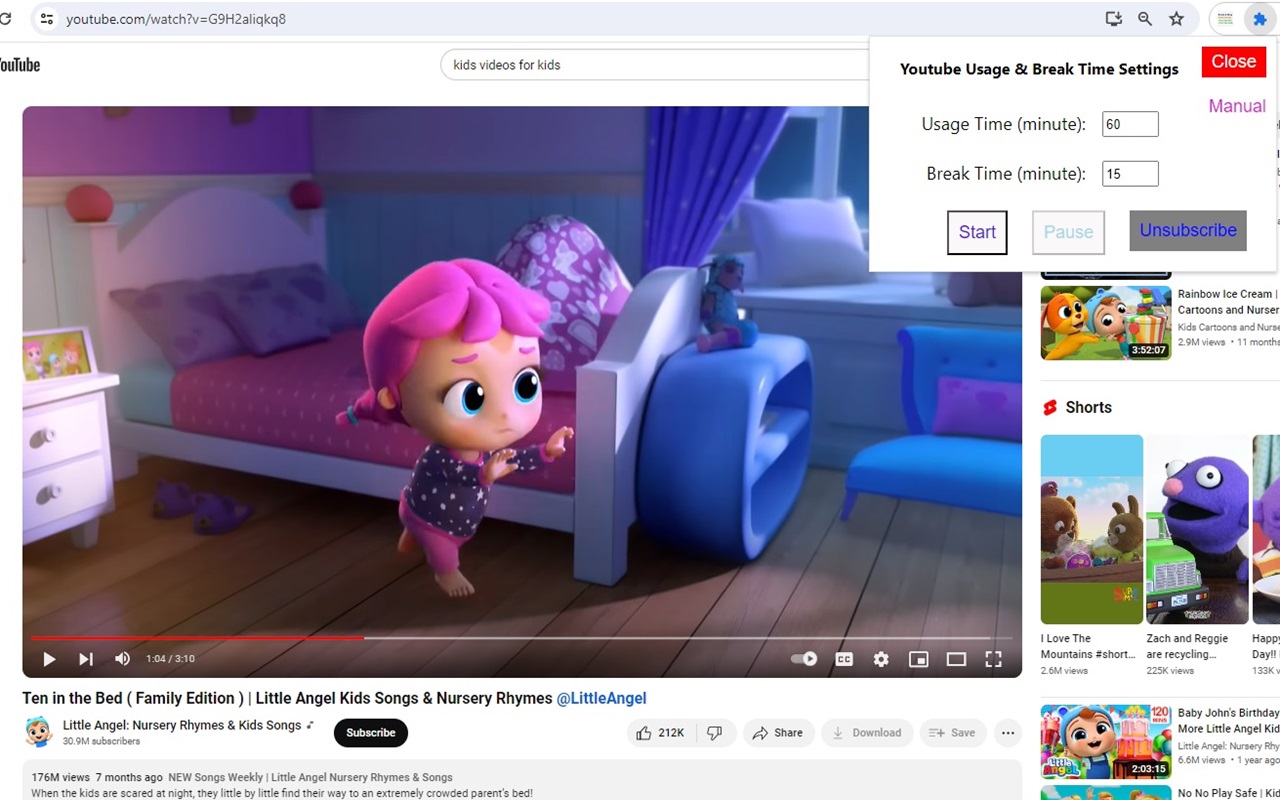Open Little Angel: Nursery Rhymes channel name
Viewport: 1280px width, 800px height.
(182, 725)
